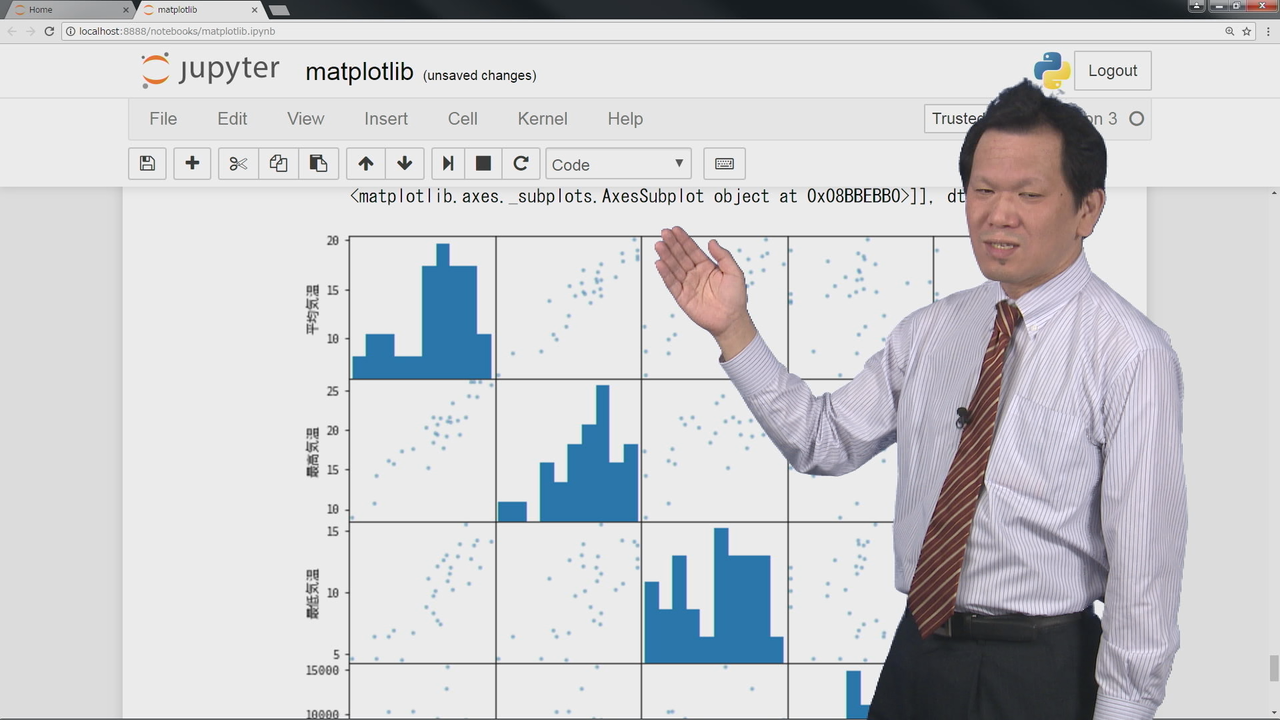Close the matplotlib browser tab

pos(255,10)
